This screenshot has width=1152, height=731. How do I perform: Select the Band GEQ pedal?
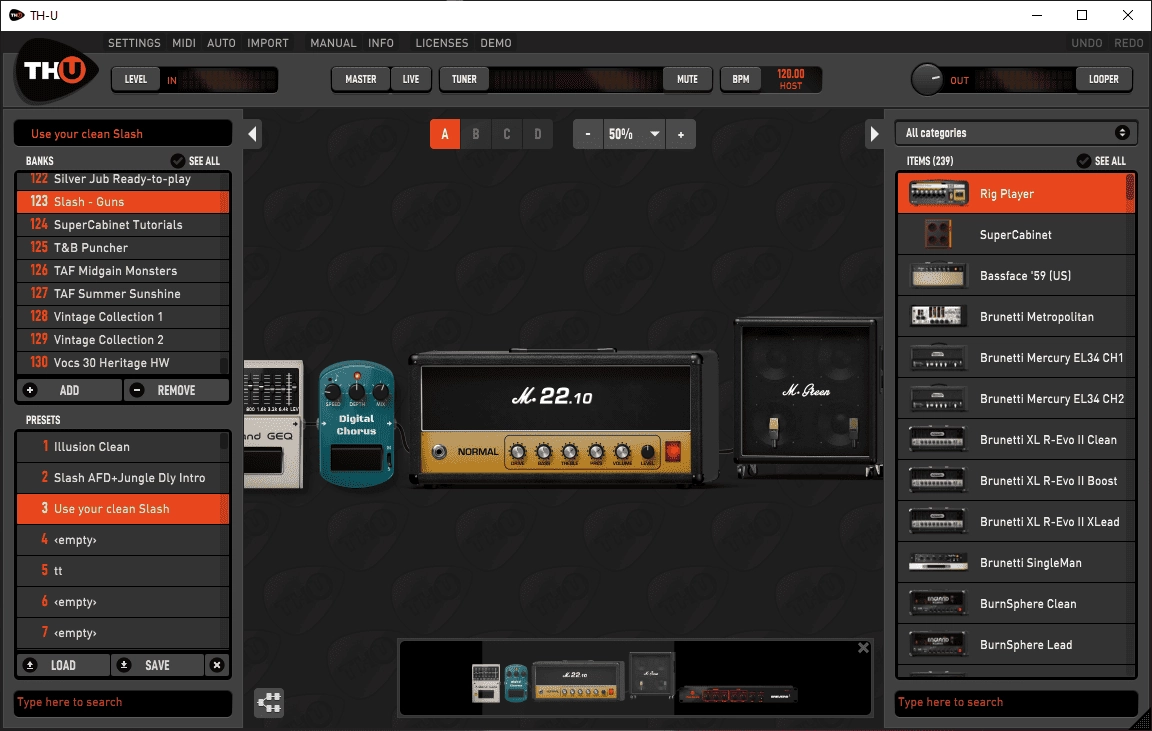click(273, 424)
